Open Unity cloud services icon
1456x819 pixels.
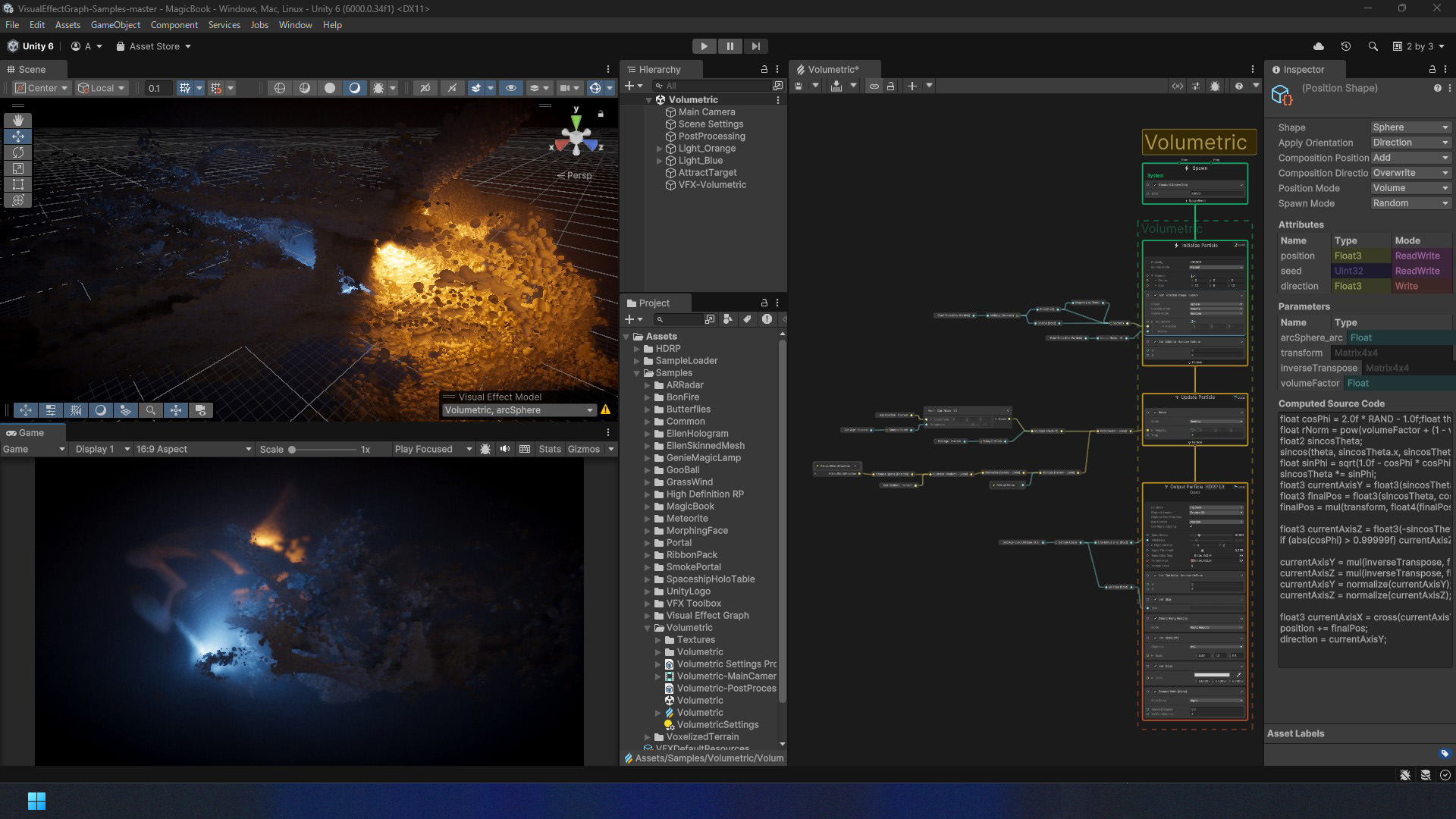1319,46
